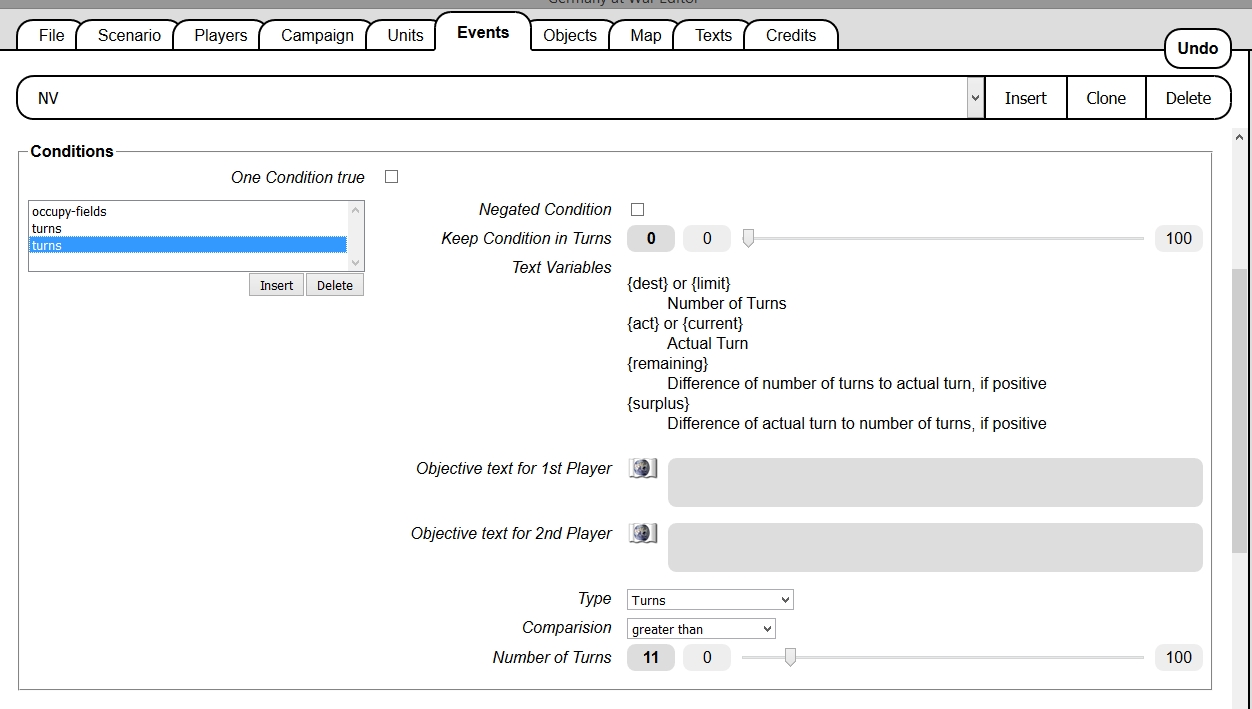The image size is (1252, 709).
Task: Click the minimum value 0 of Keep Condition slider
Action: 707,238
